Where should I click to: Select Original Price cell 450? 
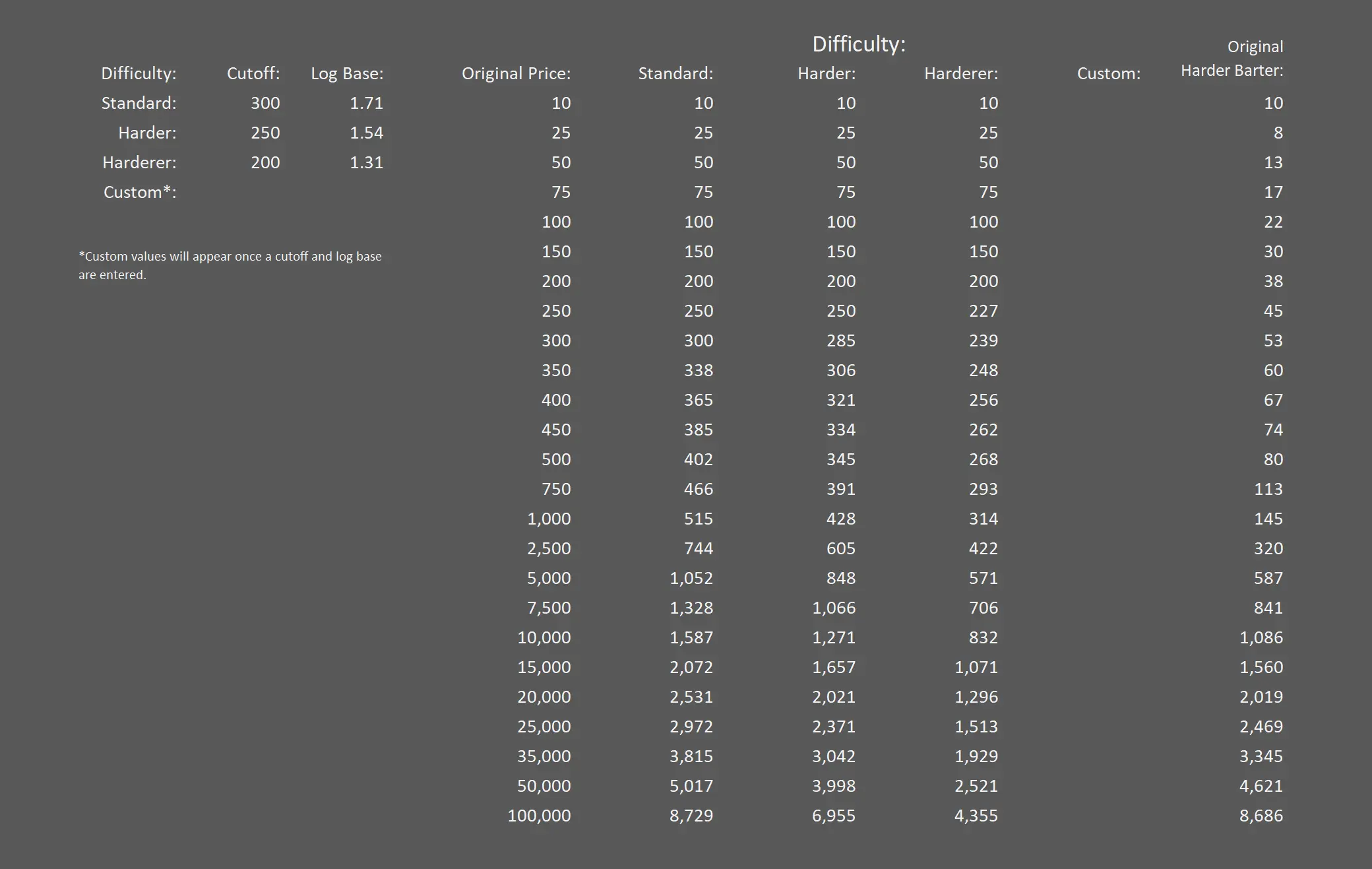click(x=556, y=430)
